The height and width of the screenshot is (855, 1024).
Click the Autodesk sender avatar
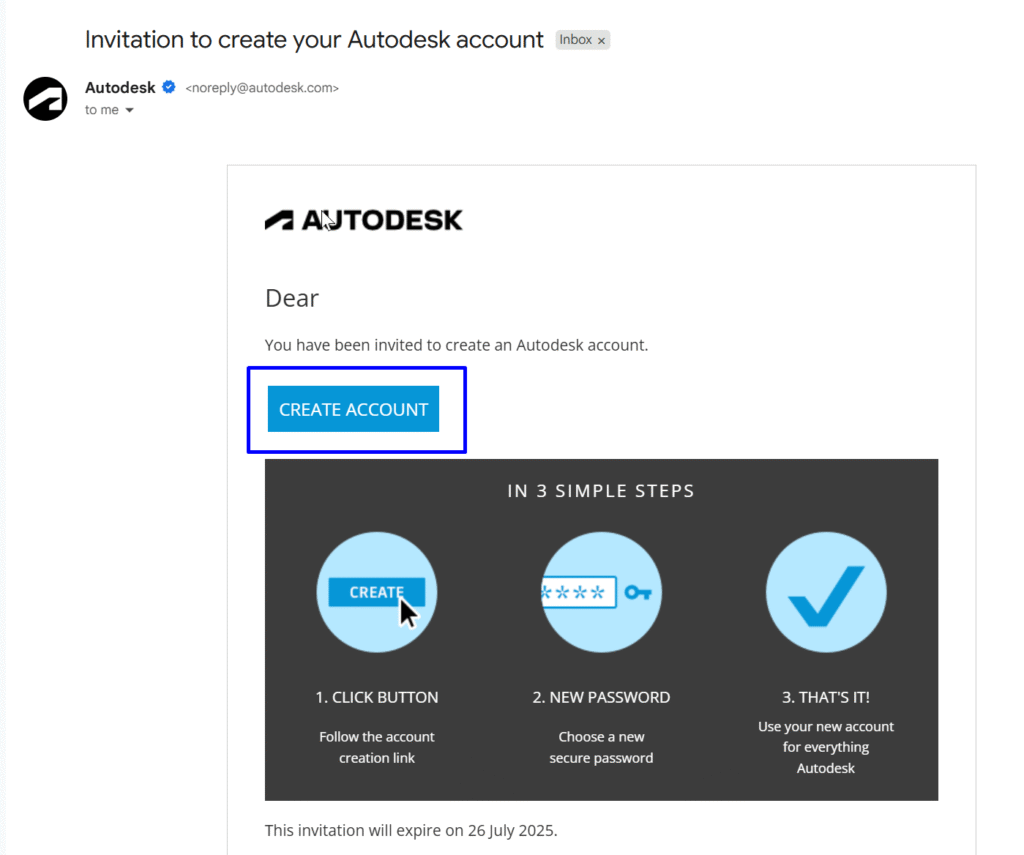(45, 99)
